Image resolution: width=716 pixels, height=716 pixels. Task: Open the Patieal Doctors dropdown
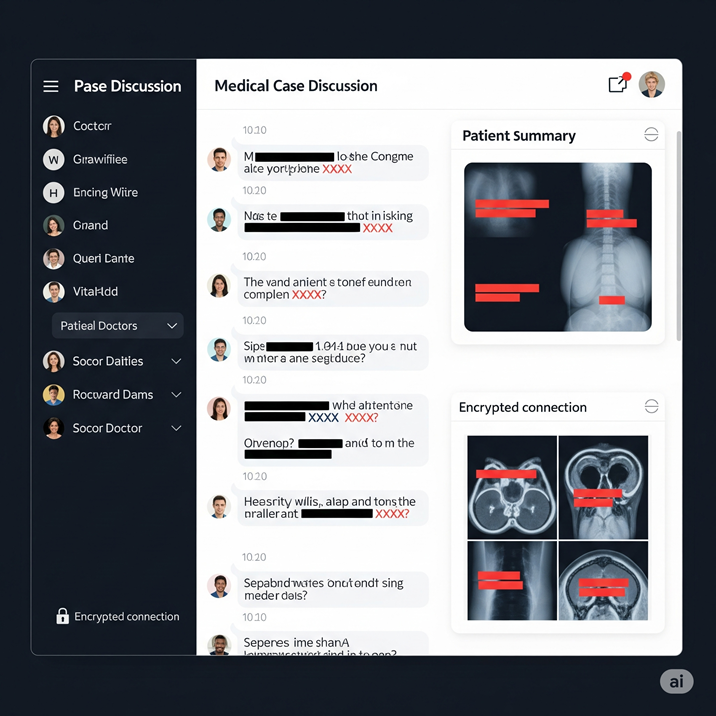[x=118, y=326]
